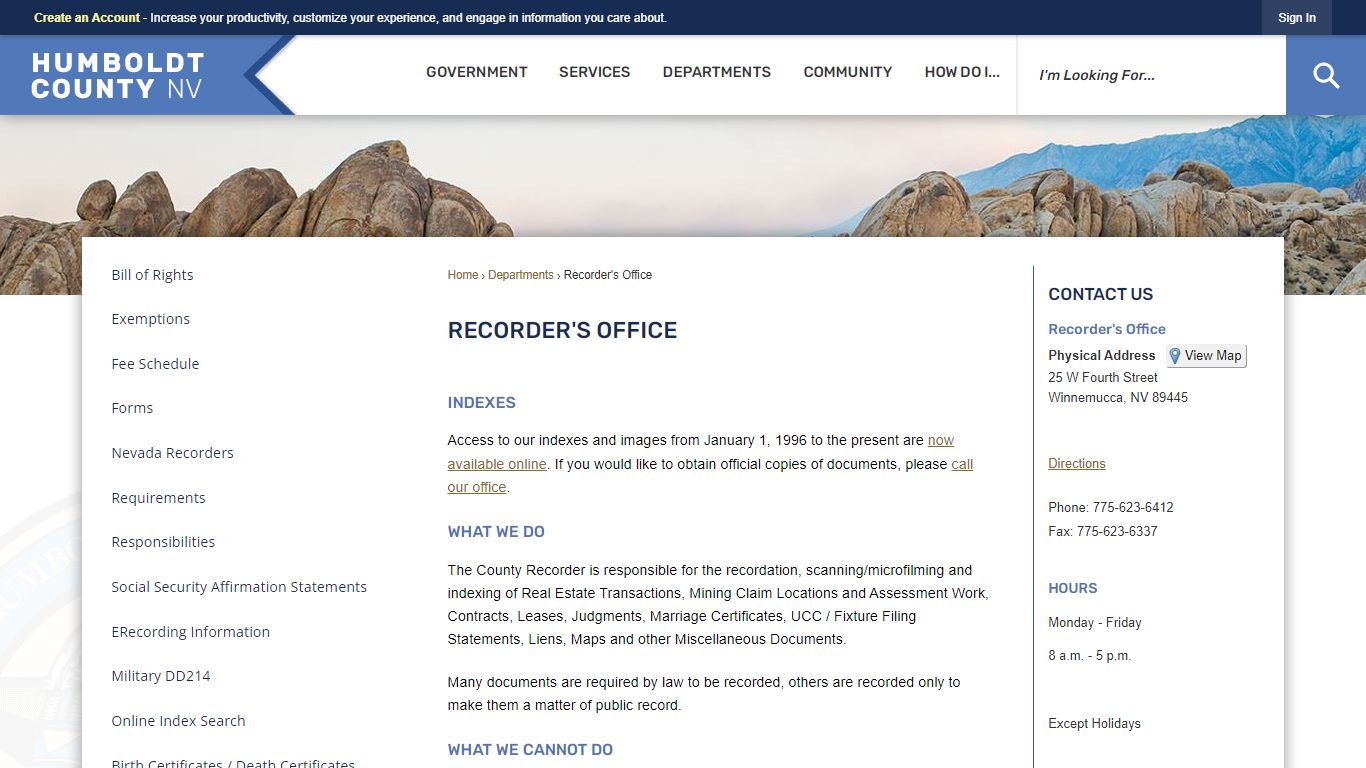Viewport: 1366px width, 768px height.
Task: Click the Directions link
Action: pyautogui.click(x=1077, y=464)
